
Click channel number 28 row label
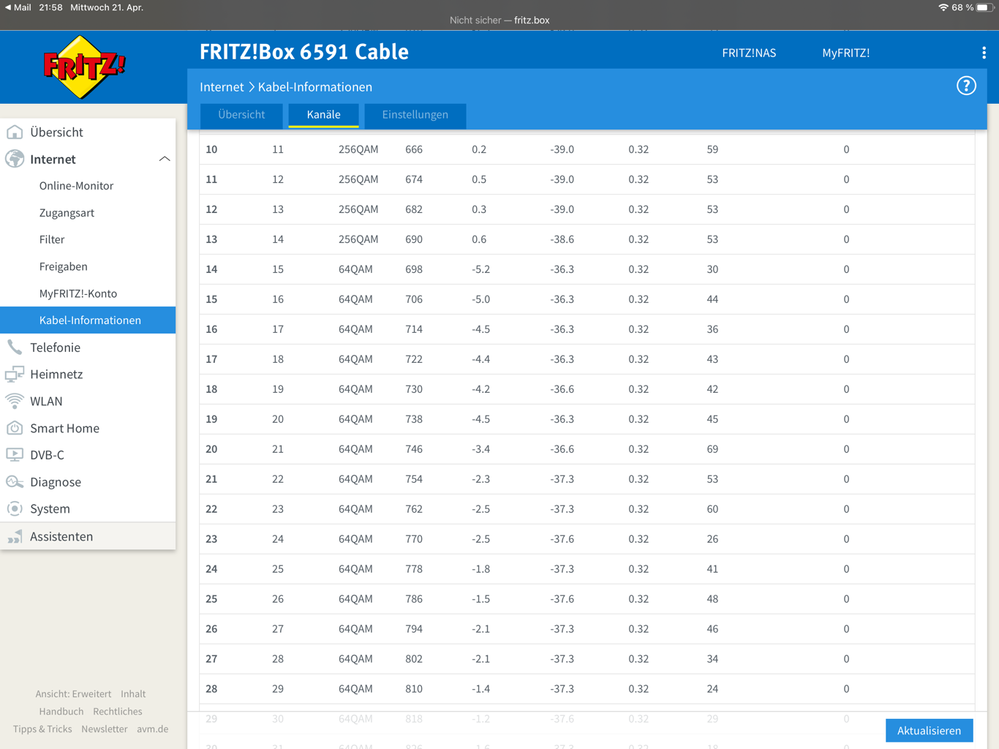212,689
